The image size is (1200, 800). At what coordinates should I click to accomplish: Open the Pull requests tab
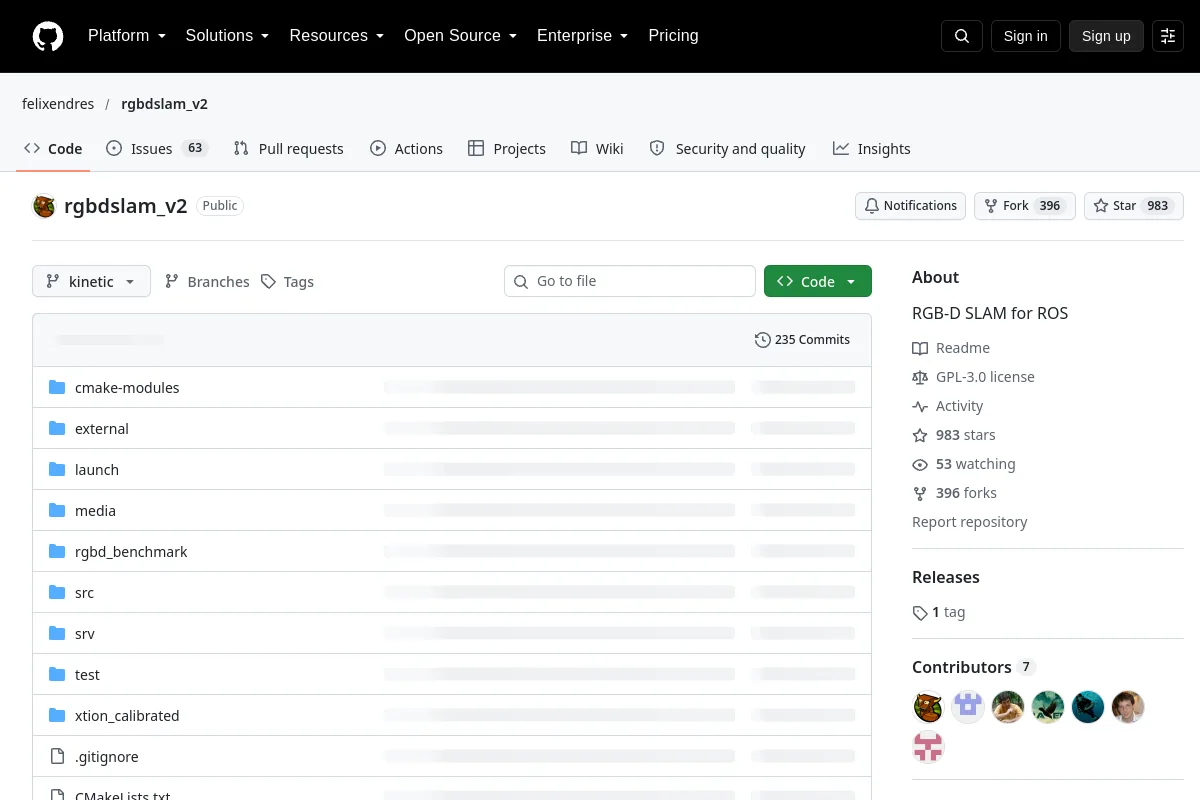click(288, 149)
